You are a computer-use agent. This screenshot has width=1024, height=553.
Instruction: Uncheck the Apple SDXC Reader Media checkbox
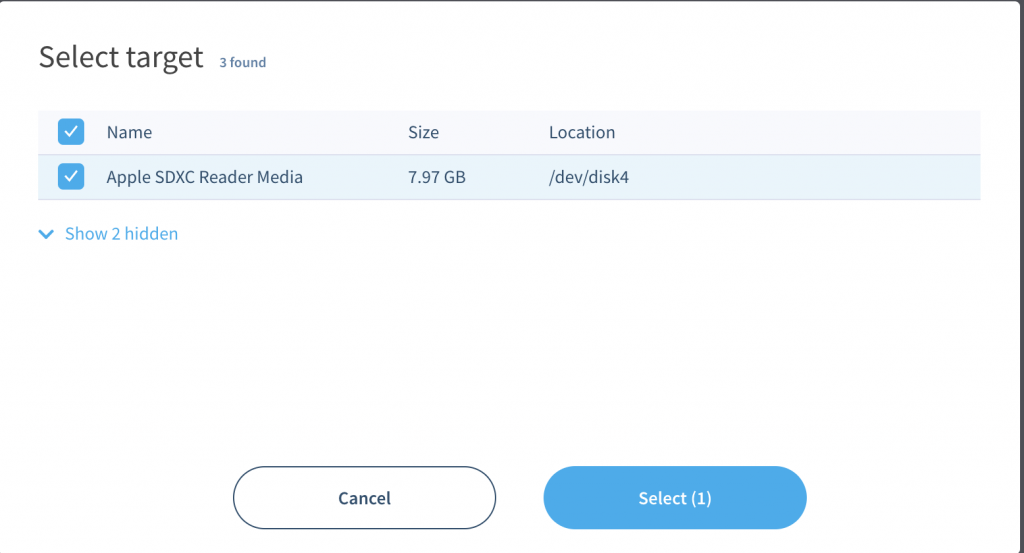pyautogui.click(x=71, y=176)
